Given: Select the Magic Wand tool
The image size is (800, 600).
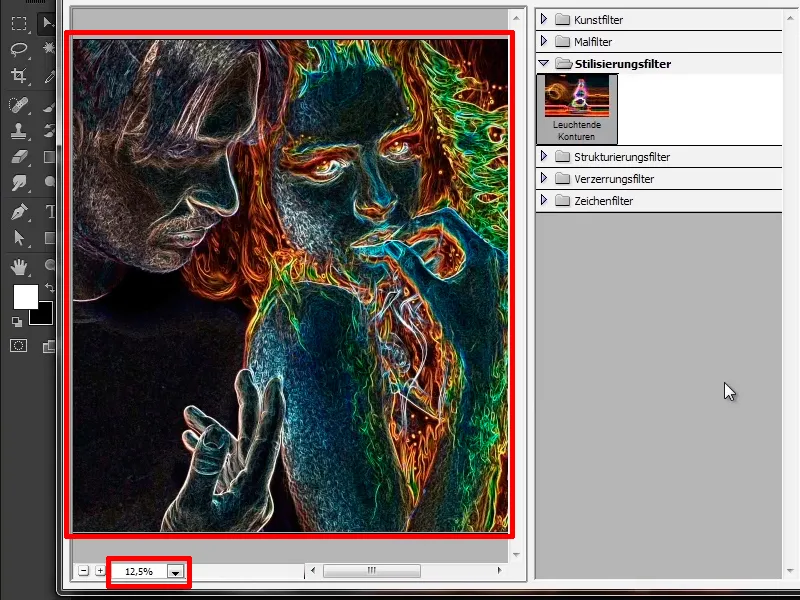Looking at the screenshot, I should tap(48, 48).
